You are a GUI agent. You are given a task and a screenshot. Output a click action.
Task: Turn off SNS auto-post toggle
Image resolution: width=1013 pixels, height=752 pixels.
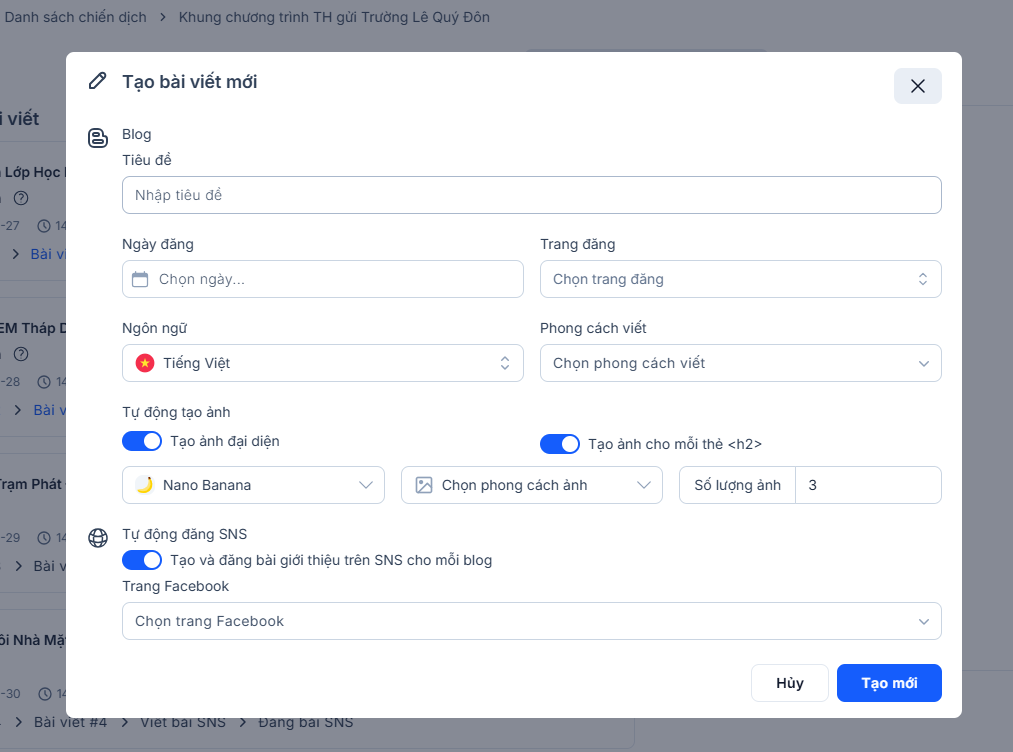(x=142, y=560)
